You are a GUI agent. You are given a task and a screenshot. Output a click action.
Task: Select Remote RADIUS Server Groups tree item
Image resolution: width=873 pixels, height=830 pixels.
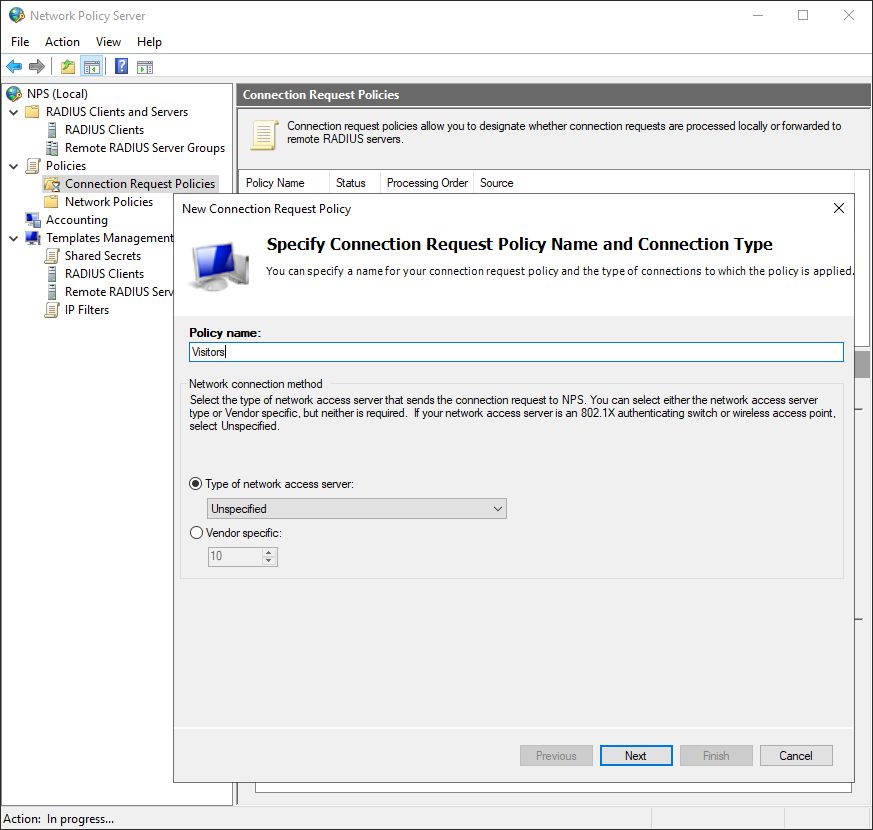click(145, 148)
